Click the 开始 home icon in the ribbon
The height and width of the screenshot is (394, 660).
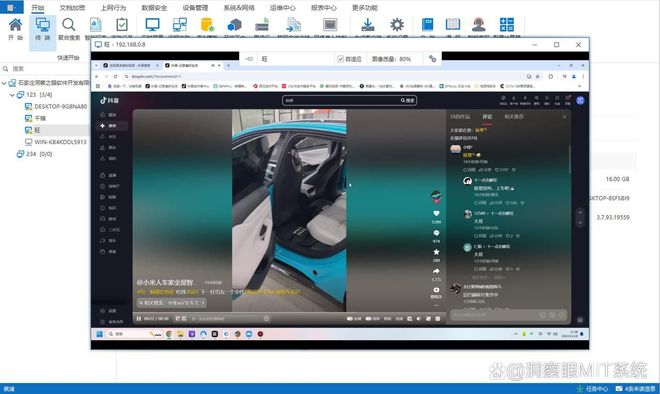16,25
